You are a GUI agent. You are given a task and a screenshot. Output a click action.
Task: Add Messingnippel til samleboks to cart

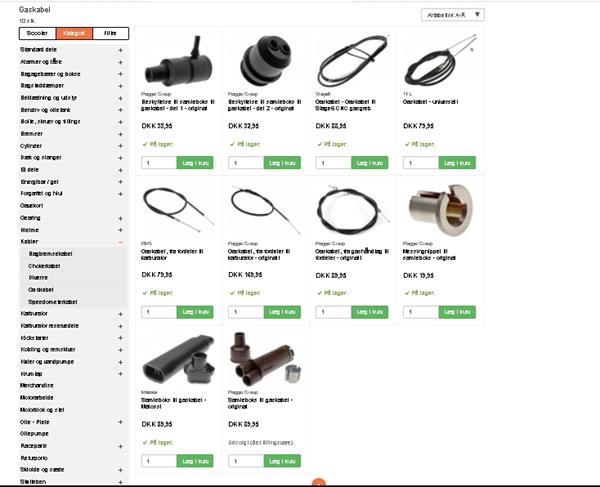(457, 312)
